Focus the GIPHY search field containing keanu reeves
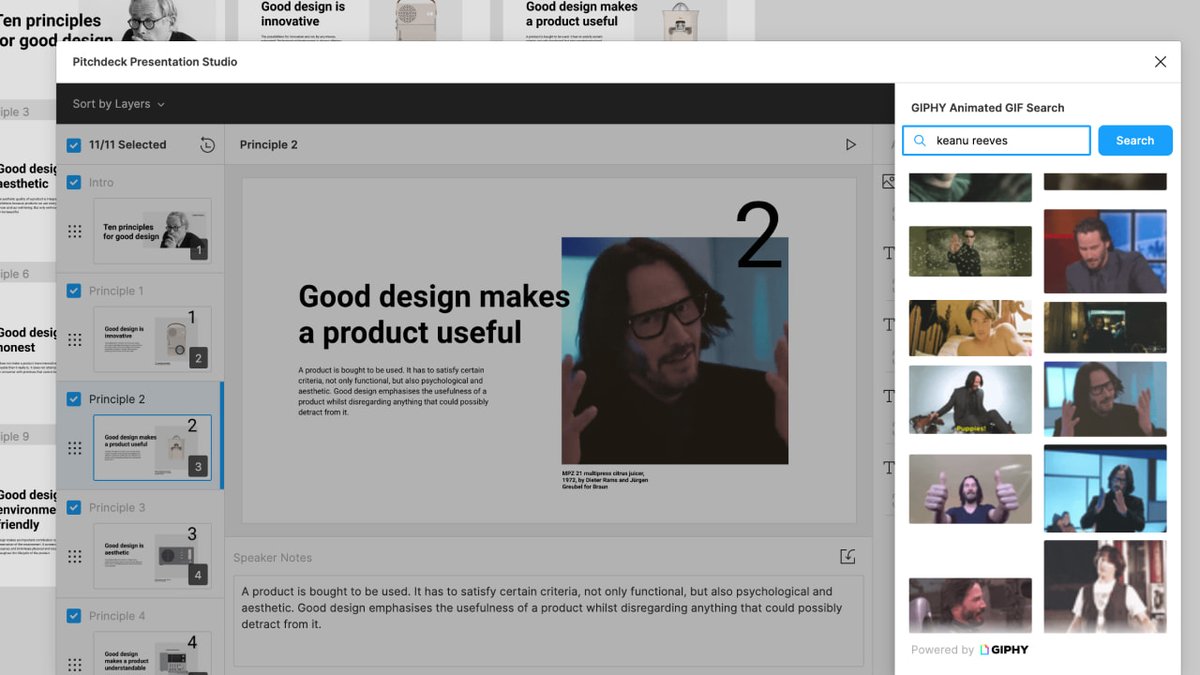Screen dimensions: 1200x675 (x=996, y=141)
